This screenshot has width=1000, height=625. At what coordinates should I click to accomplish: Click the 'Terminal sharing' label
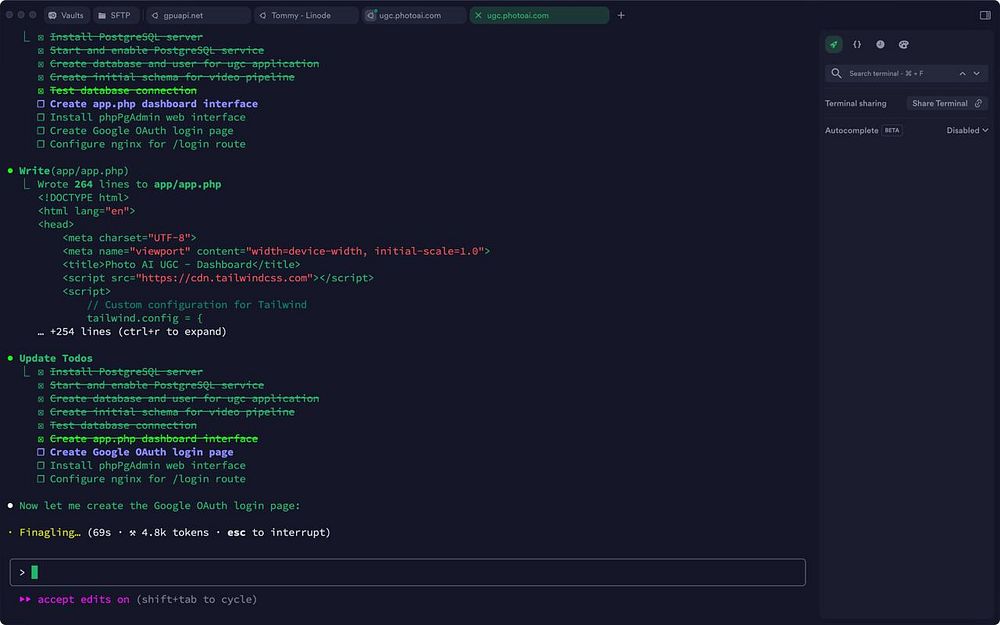point(855,103)
